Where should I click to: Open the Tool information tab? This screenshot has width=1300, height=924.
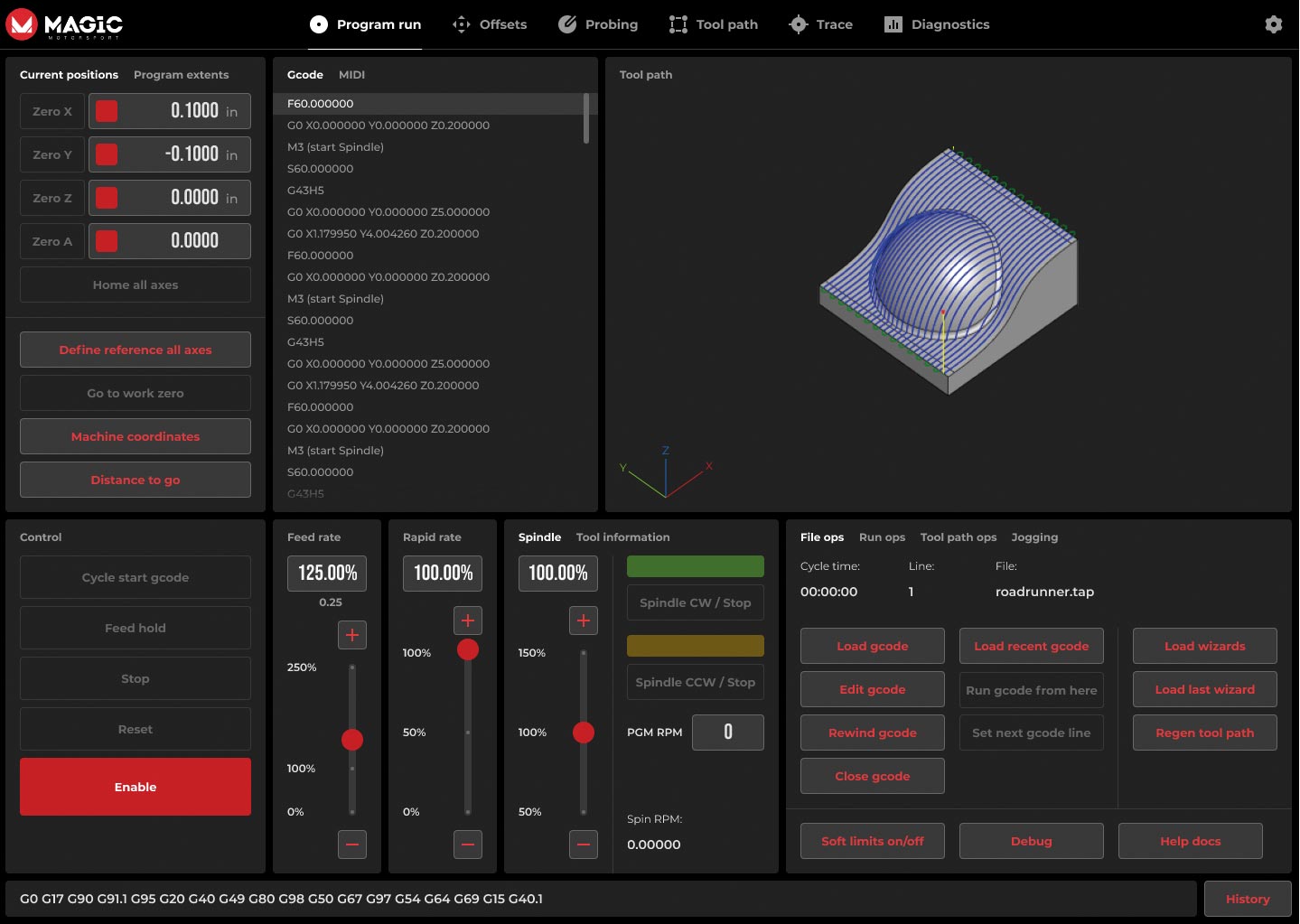[x=622, y=537]
